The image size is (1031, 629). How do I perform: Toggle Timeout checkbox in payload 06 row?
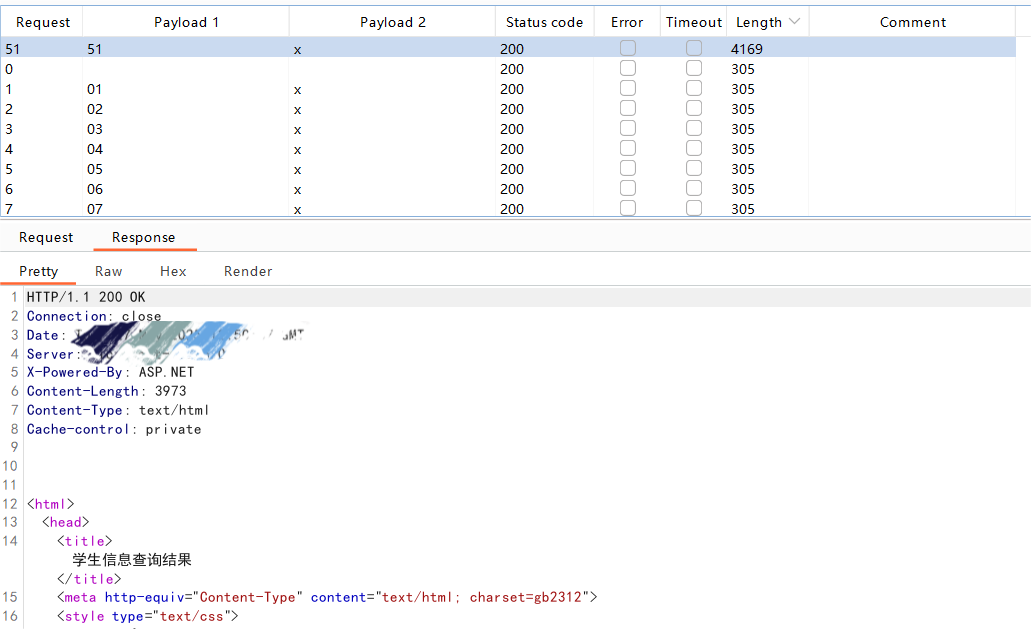pyautogui.click(x=694, y=189)
